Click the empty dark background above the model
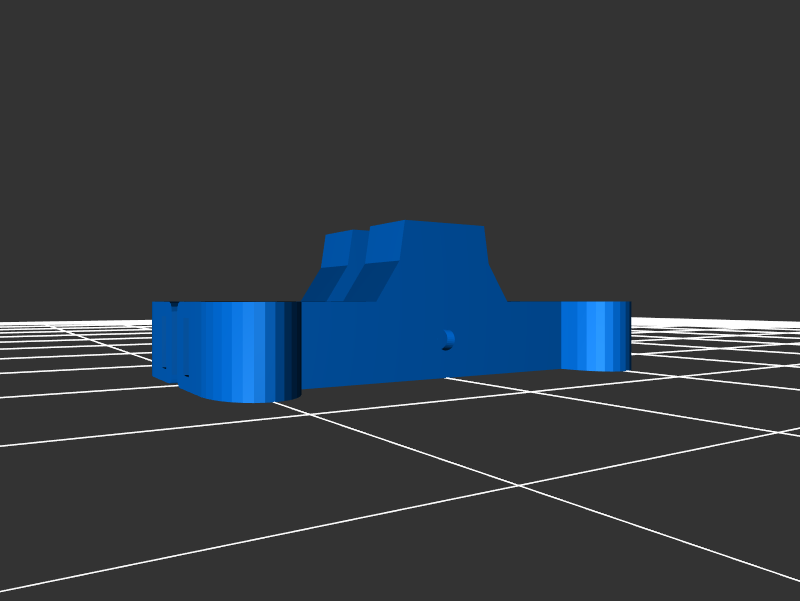This screenshot has height=601, width=800. click(x=400, y=100)
